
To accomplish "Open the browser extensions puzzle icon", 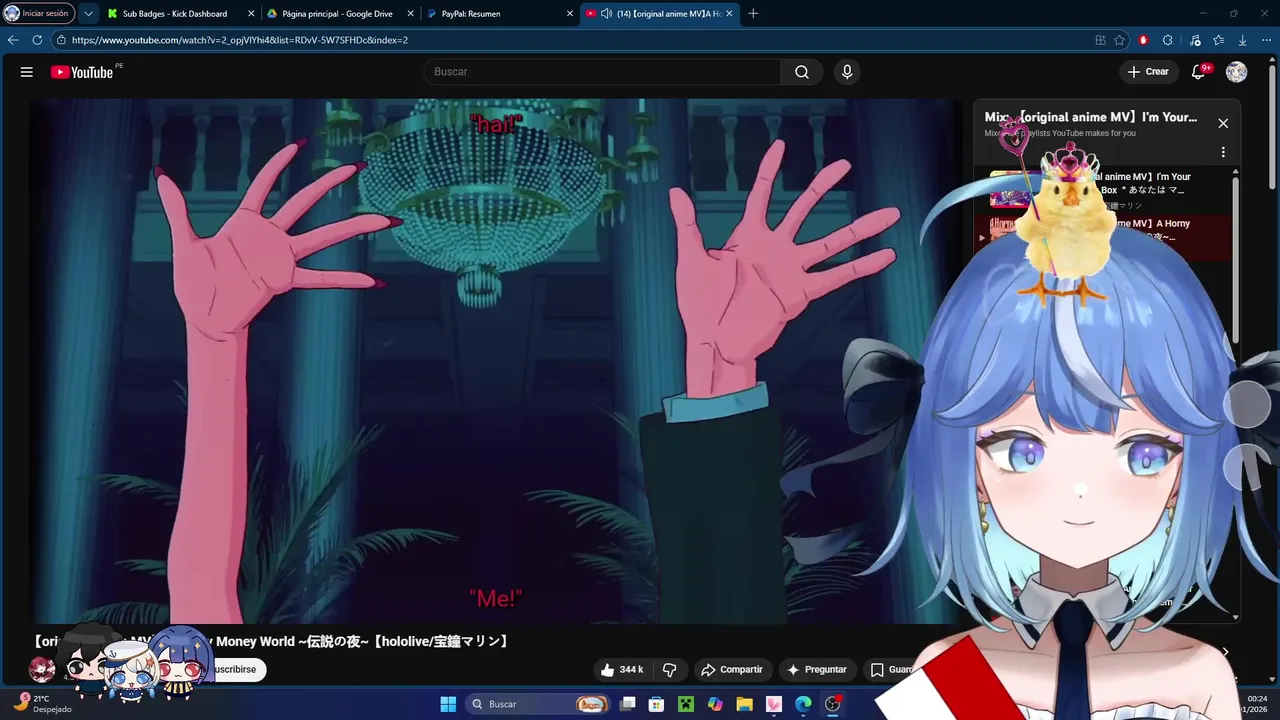I will click(1168, 40).
